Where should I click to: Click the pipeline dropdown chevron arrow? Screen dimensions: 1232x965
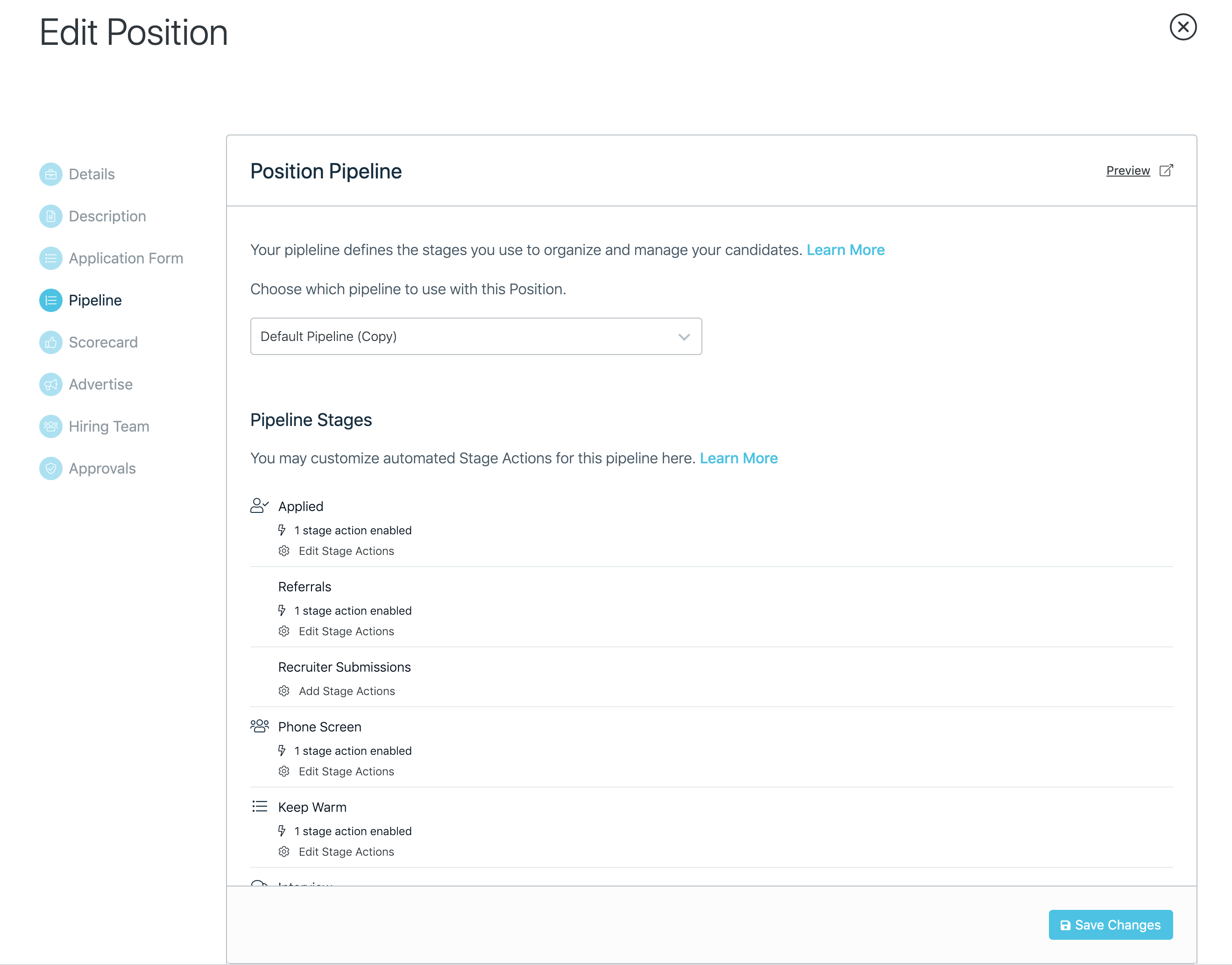click(684, 337)
